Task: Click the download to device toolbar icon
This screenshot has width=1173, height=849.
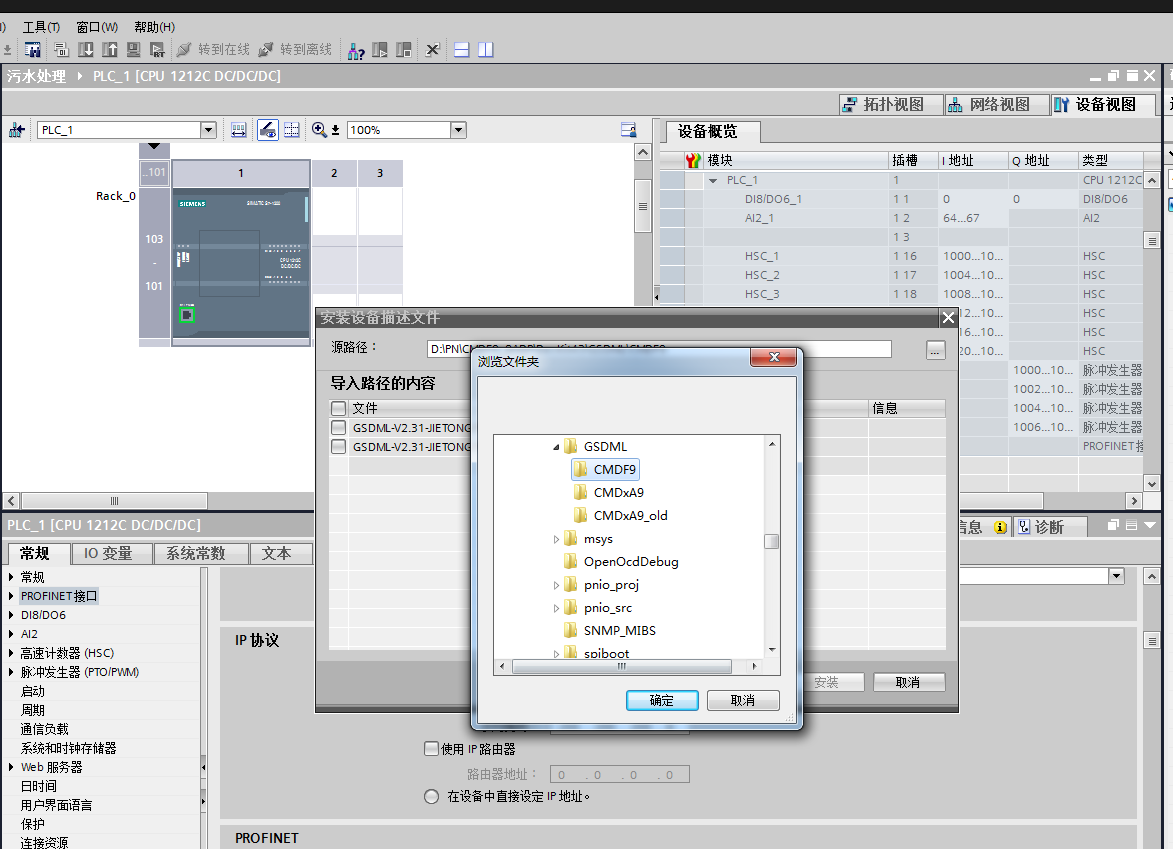Action: (x=86, y=50)
